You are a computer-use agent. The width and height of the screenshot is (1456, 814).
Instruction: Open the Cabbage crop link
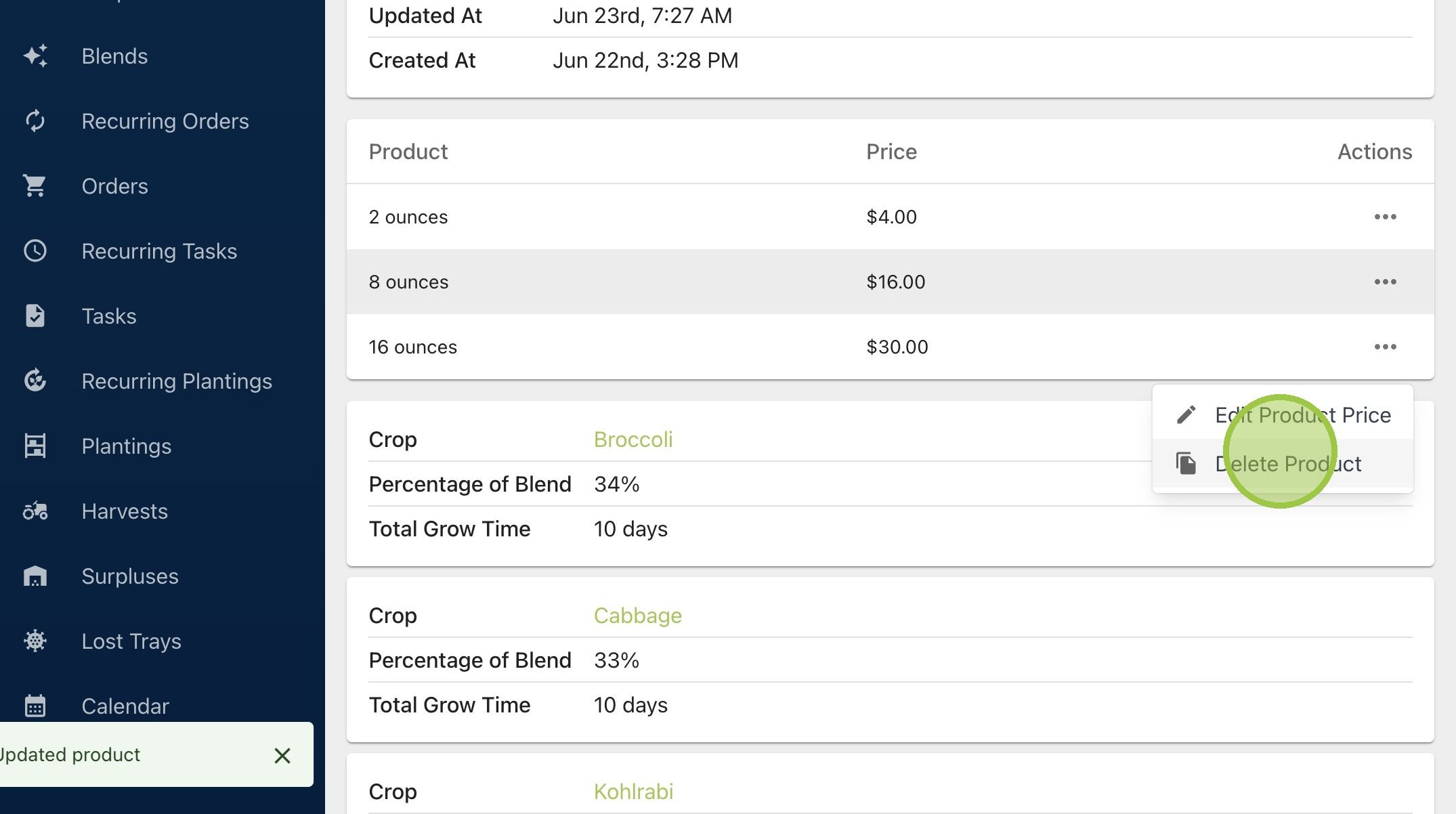pos(638,616)
